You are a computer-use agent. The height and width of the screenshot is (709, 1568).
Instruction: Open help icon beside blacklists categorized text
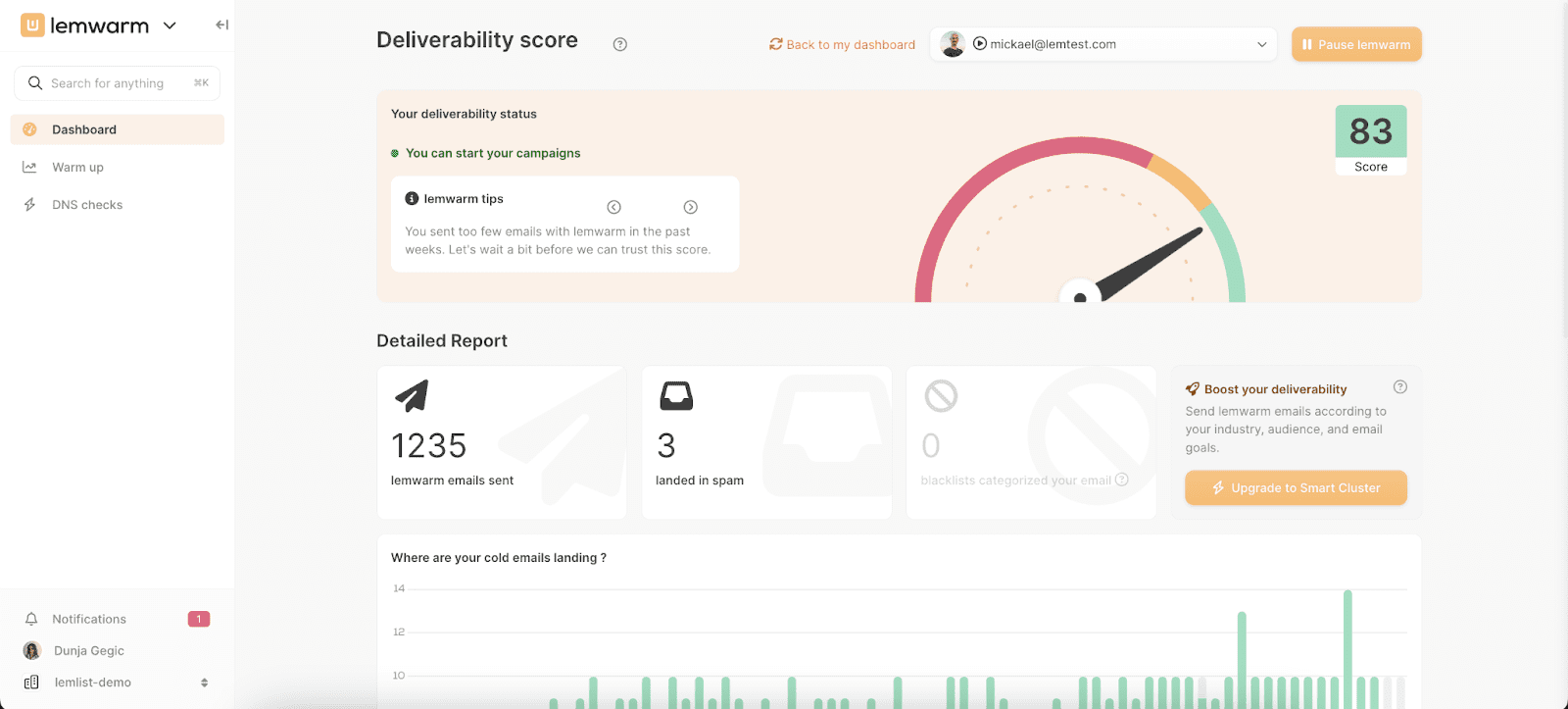point(1122,480)
